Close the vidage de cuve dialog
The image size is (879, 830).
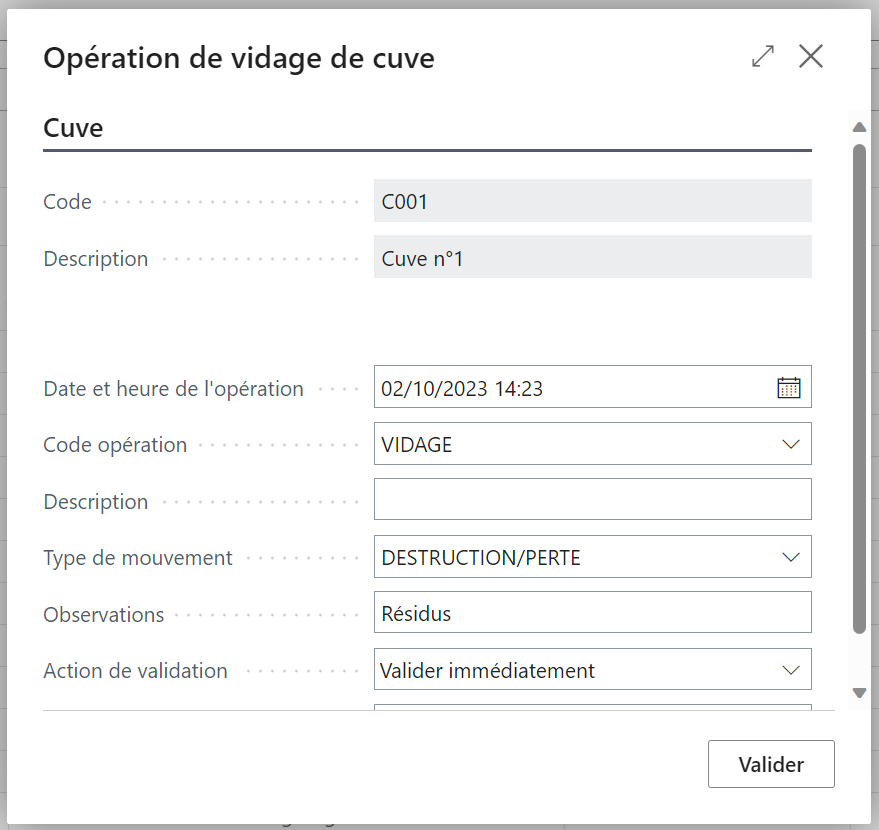(x=811, y=56)
